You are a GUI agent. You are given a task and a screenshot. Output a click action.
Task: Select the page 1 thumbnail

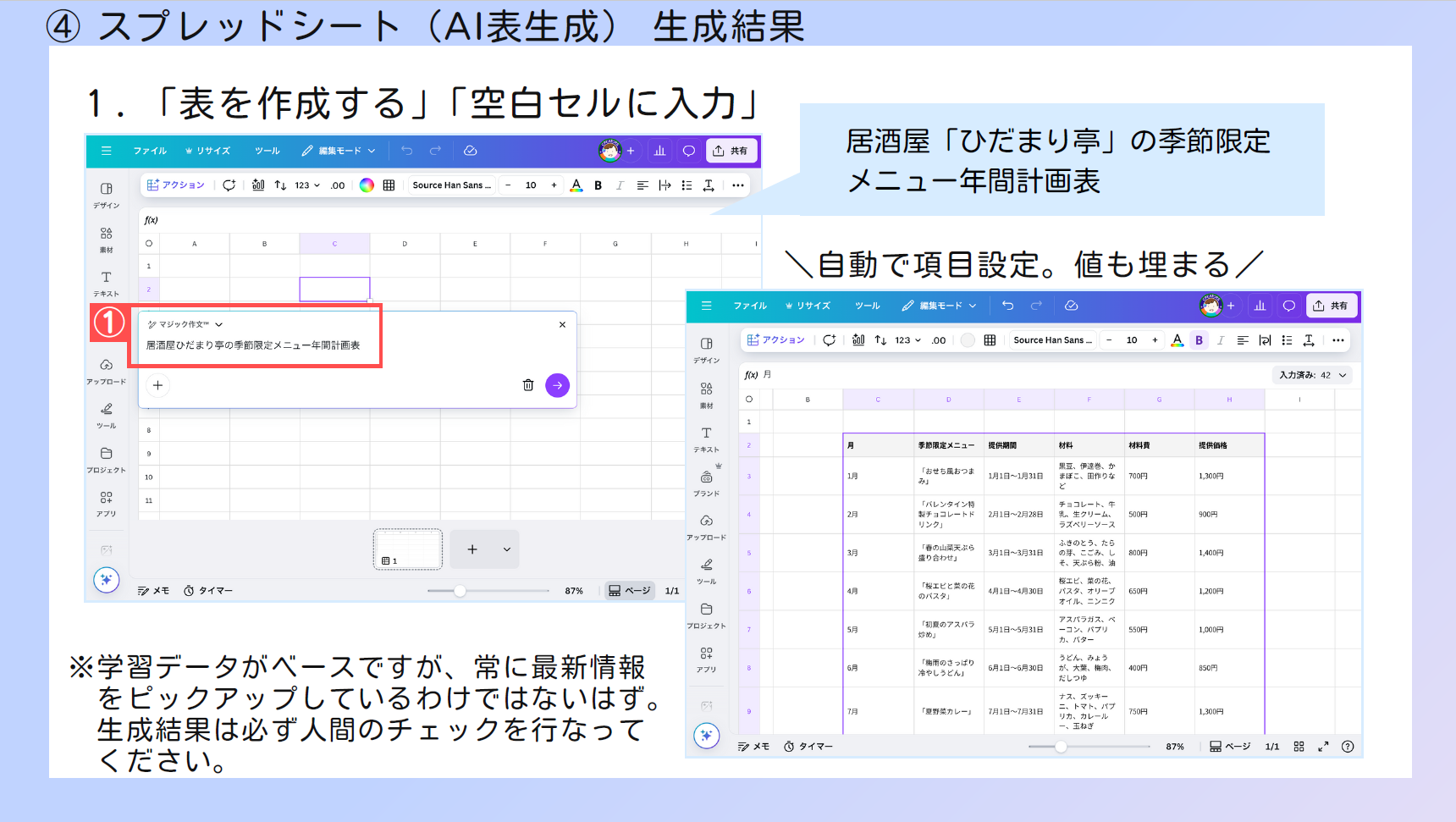point(408,549)
